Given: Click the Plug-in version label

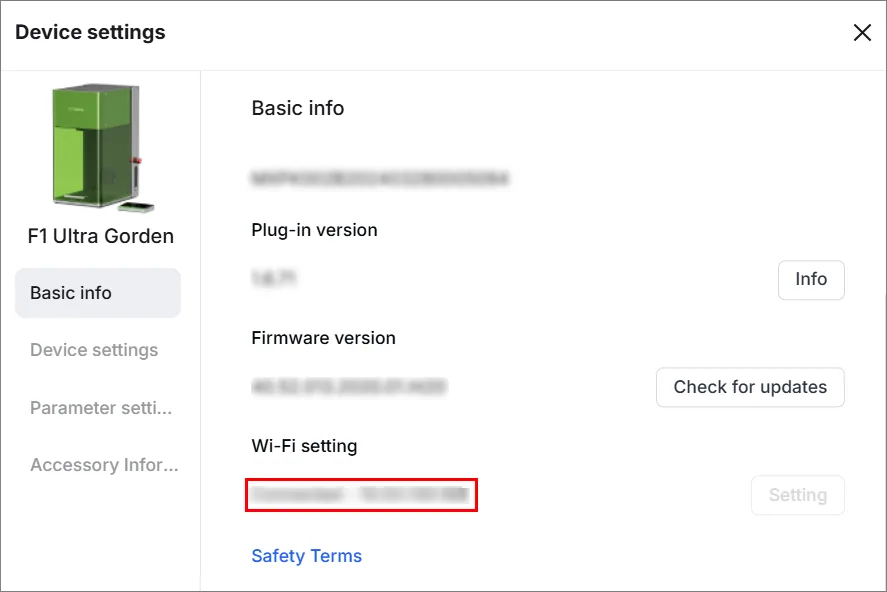Looking at the screenshot, I should pos(314,230).
